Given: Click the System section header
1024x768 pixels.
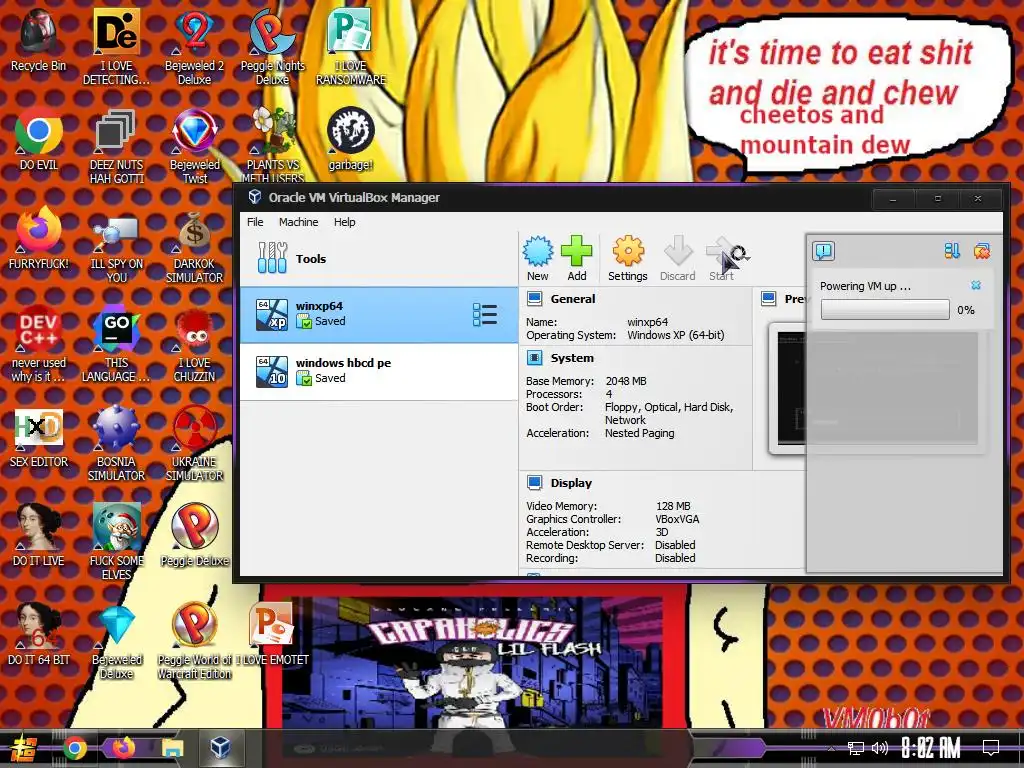Looking at the screenshot, I should [572, 358].
